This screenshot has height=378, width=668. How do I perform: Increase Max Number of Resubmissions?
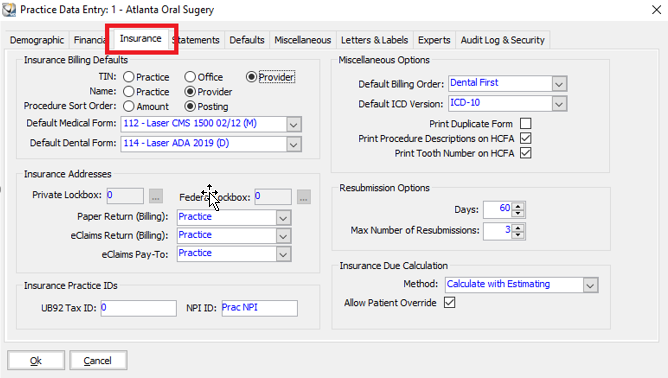[518, 228]
